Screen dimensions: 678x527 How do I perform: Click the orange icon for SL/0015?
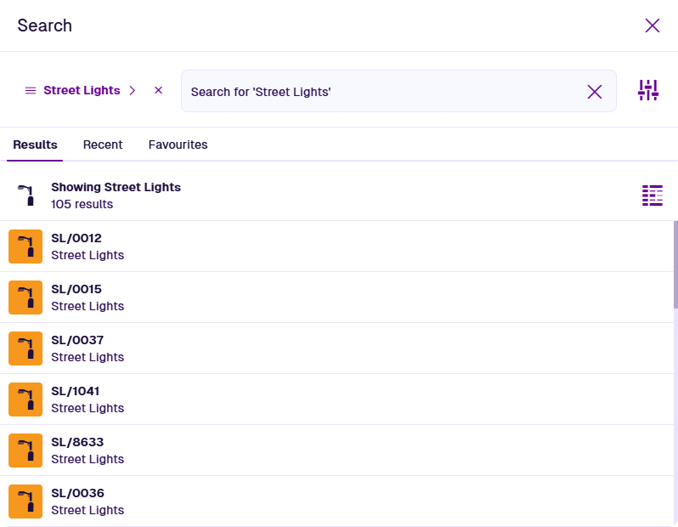click(26, 297)
